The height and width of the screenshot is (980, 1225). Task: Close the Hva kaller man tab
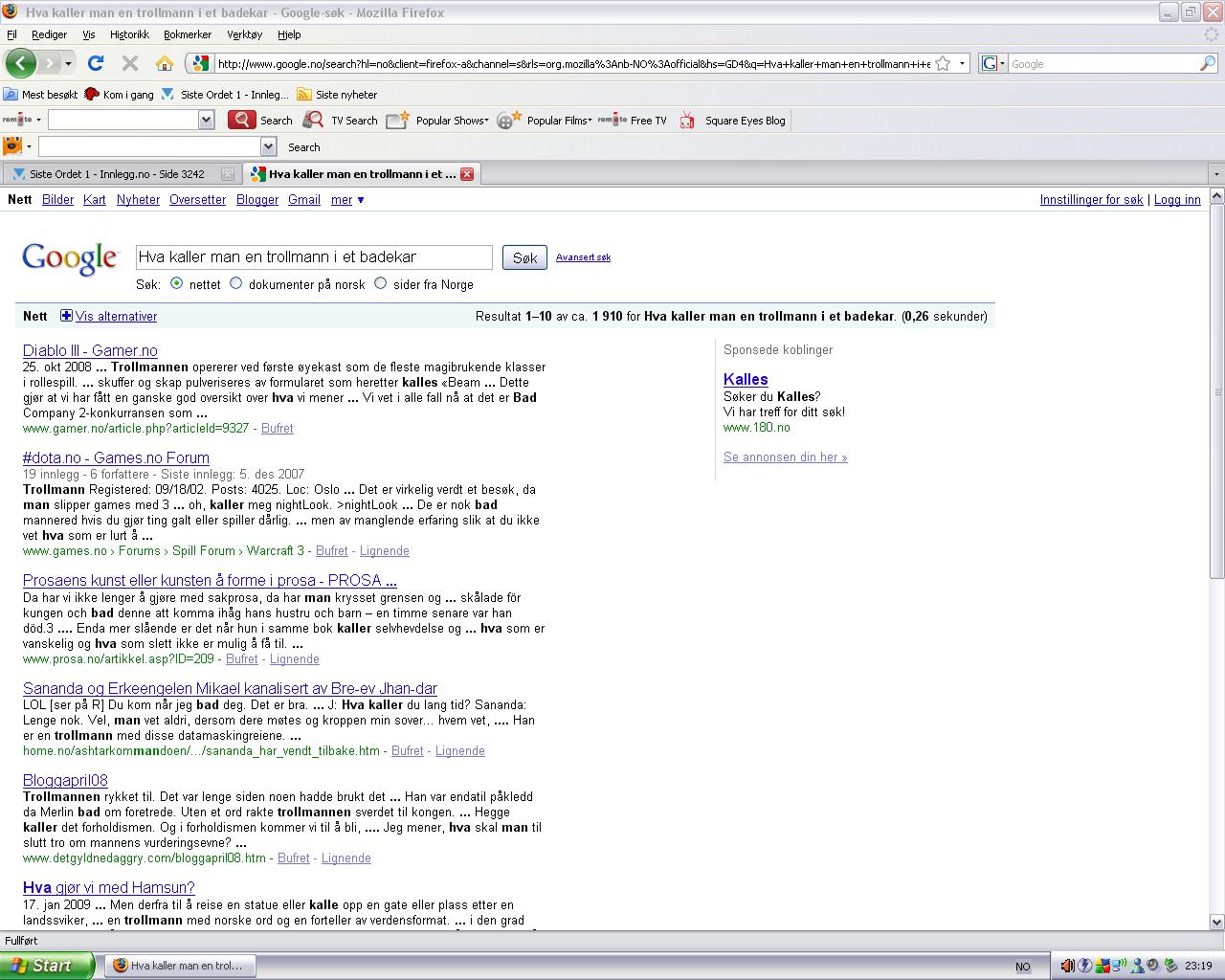(x=467, y=174)
